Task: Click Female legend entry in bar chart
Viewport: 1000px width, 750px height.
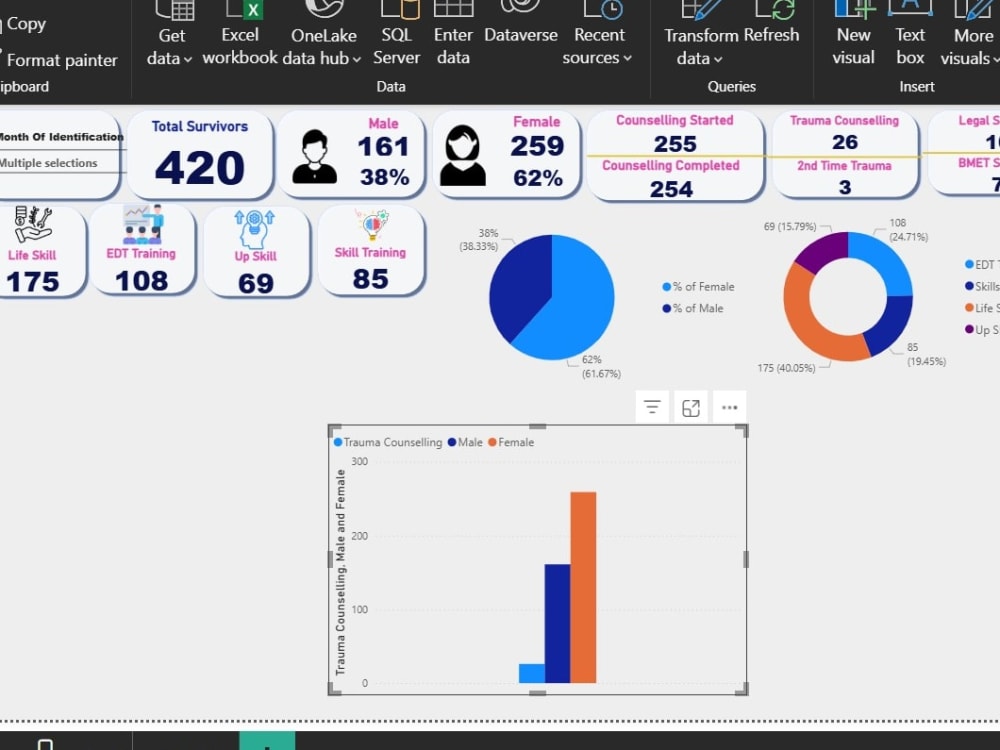Action: (x=511, y=442)
